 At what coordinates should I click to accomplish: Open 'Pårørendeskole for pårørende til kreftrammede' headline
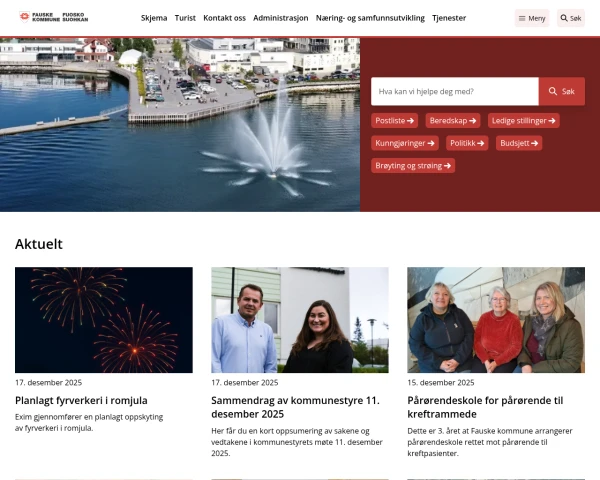point(485,407)
